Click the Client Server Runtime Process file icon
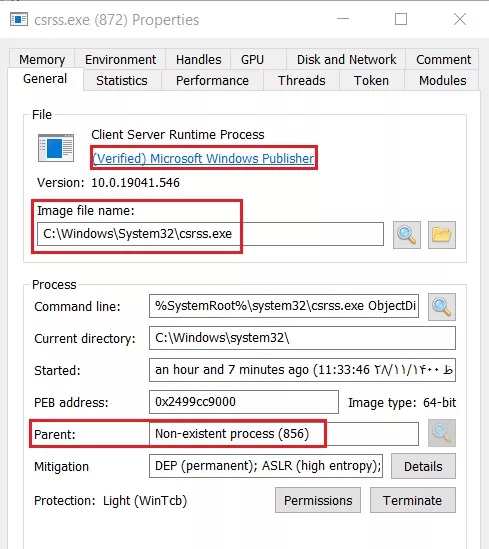 point(56,148)
